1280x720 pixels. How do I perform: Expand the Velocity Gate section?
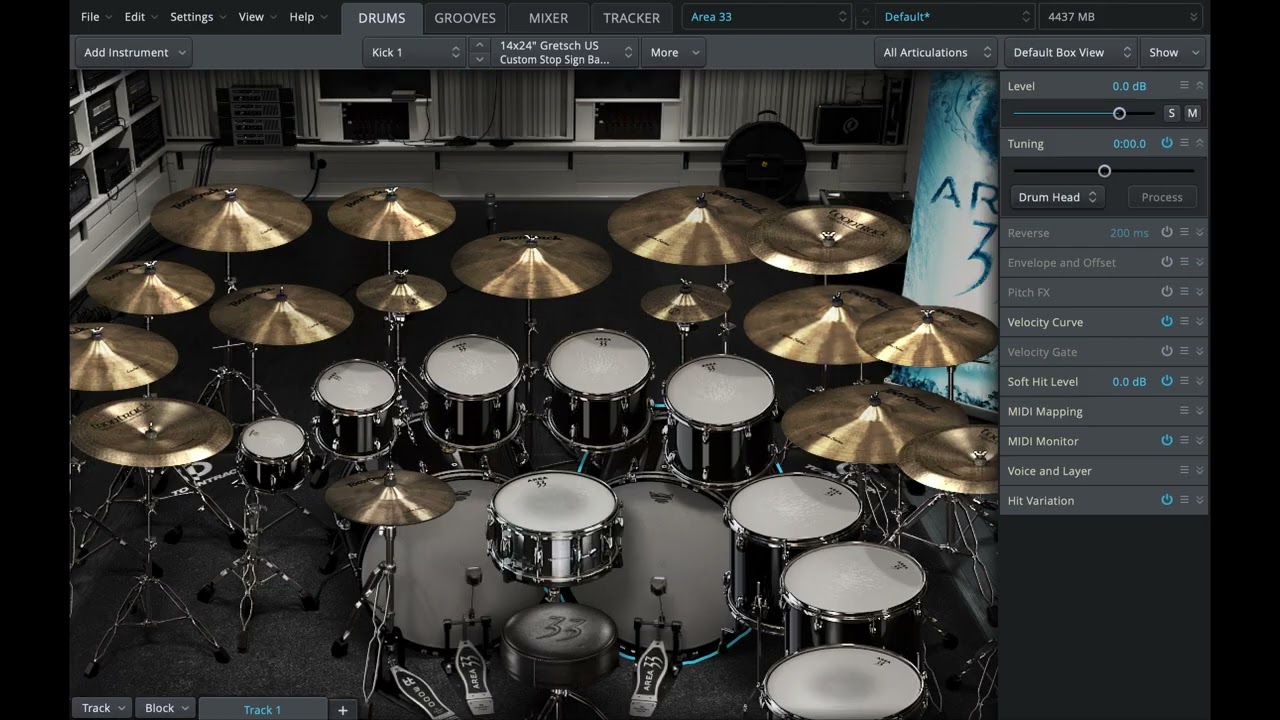point(1199,351)
